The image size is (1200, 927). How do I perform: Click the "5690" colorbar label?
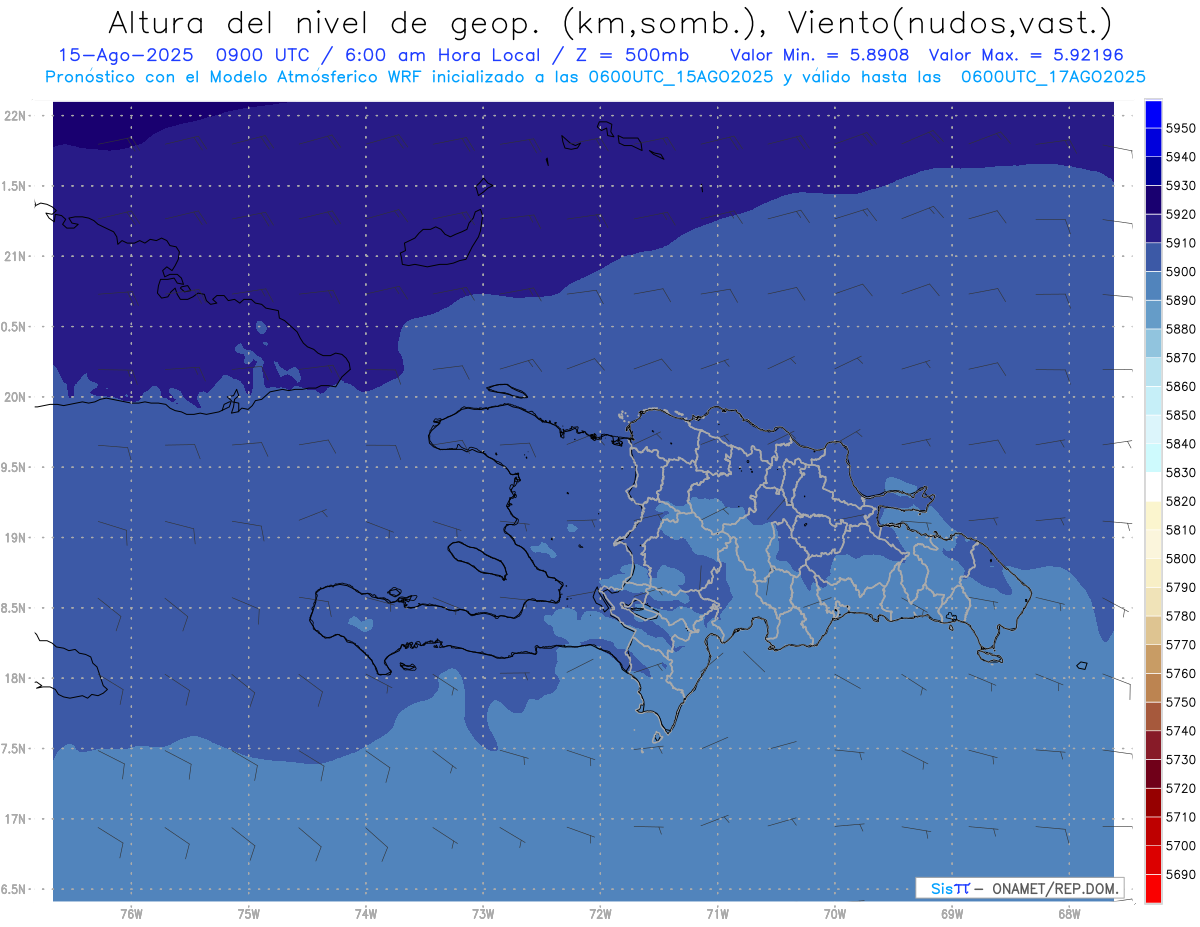pyautogui.click(x=1180, y=874)
